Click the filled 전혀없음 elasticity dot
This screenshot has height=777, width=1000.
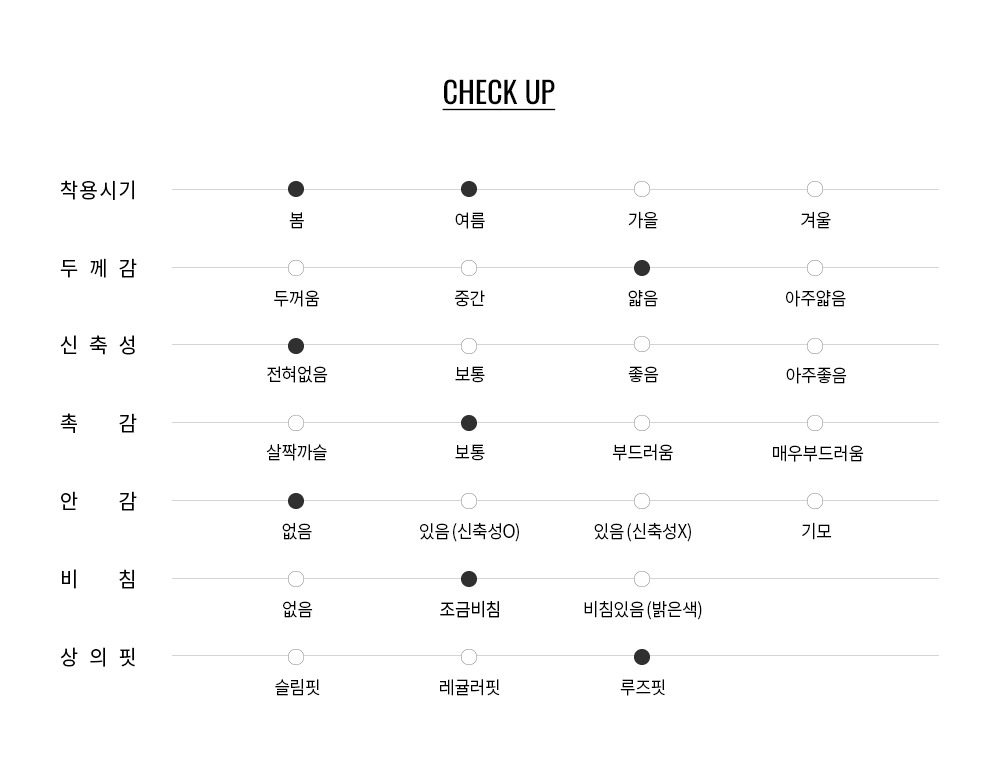[296, 346]
